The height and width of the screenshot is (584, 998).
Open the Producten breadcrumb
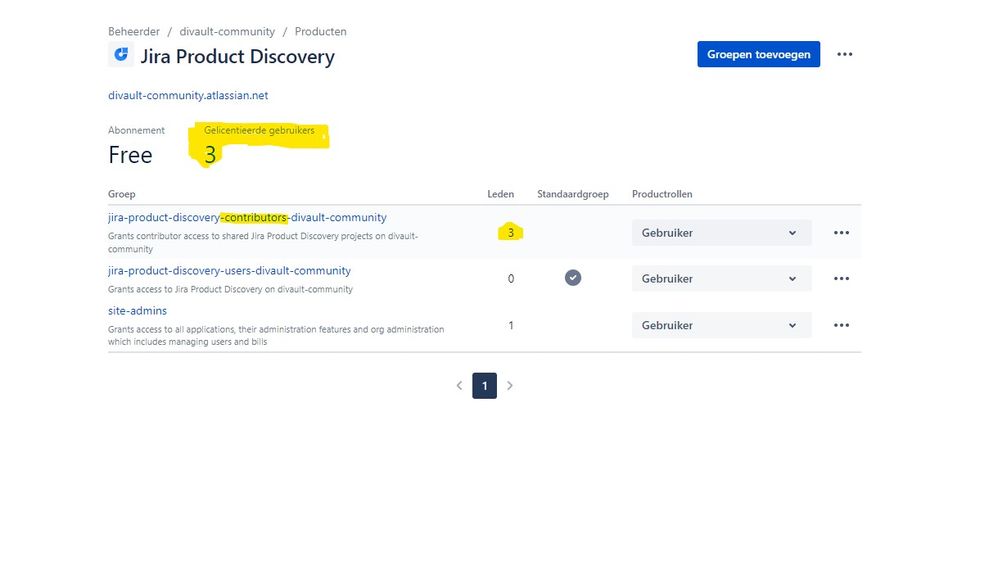pyautogui.click(x=321, y=31)
